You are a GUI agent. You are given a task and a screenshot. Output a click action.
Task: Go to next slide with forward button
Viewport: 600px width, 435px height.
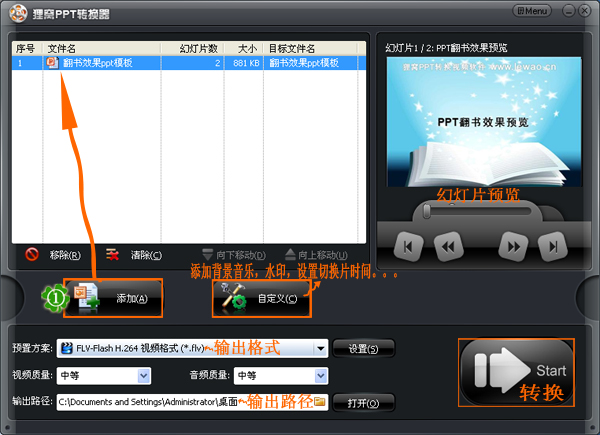tap(513, 247)
